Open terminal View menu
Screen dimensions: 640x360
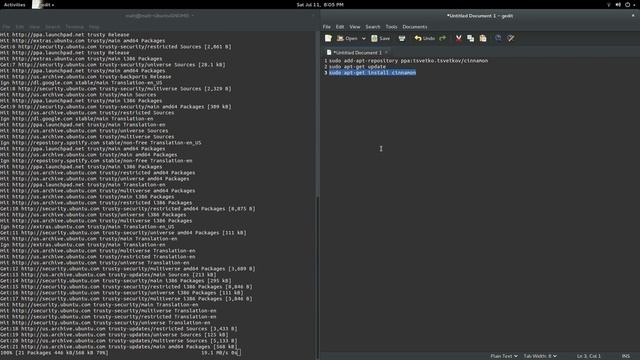(x=35, y=27)
